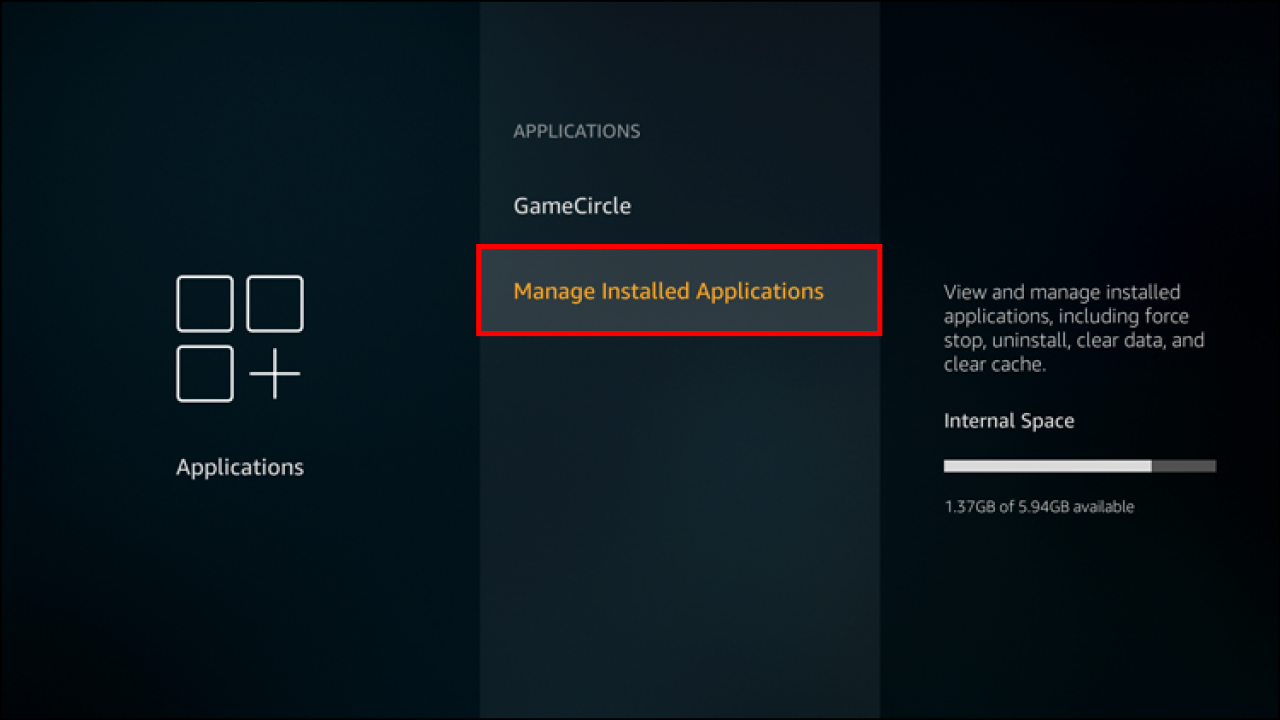Click the storage availability text
1280x720 pixels.
[x=1038, y=506]
